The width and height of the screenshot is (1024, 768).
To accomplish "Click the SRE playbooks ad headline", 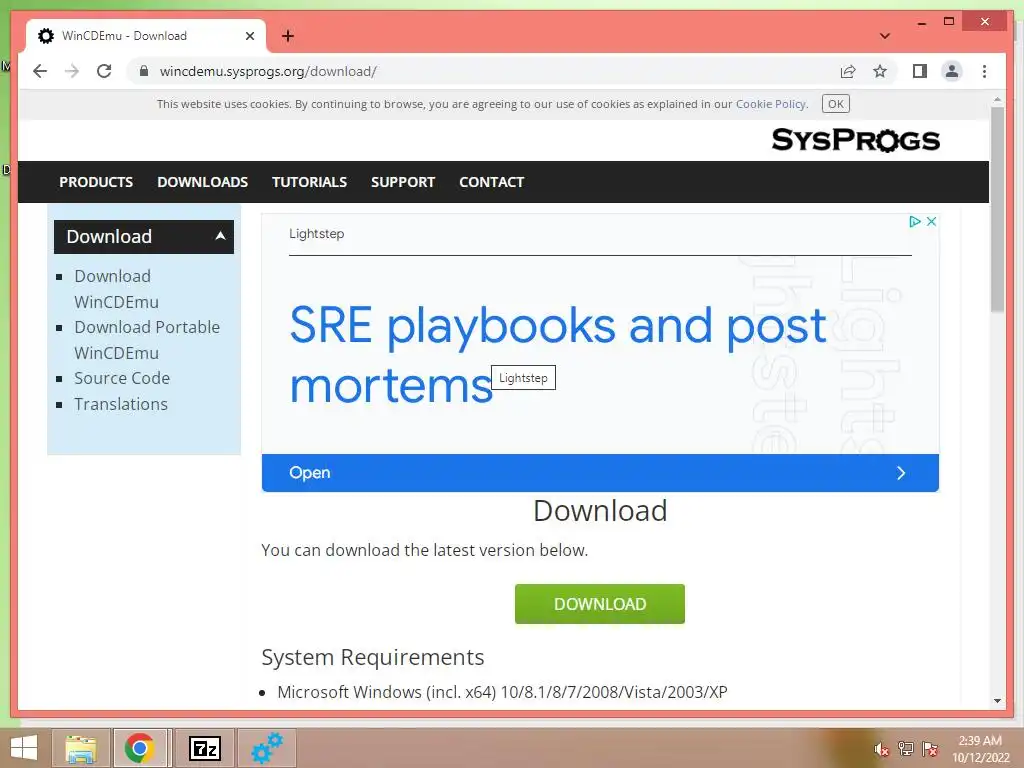I will pyautogui.click(x=558, y=355).
